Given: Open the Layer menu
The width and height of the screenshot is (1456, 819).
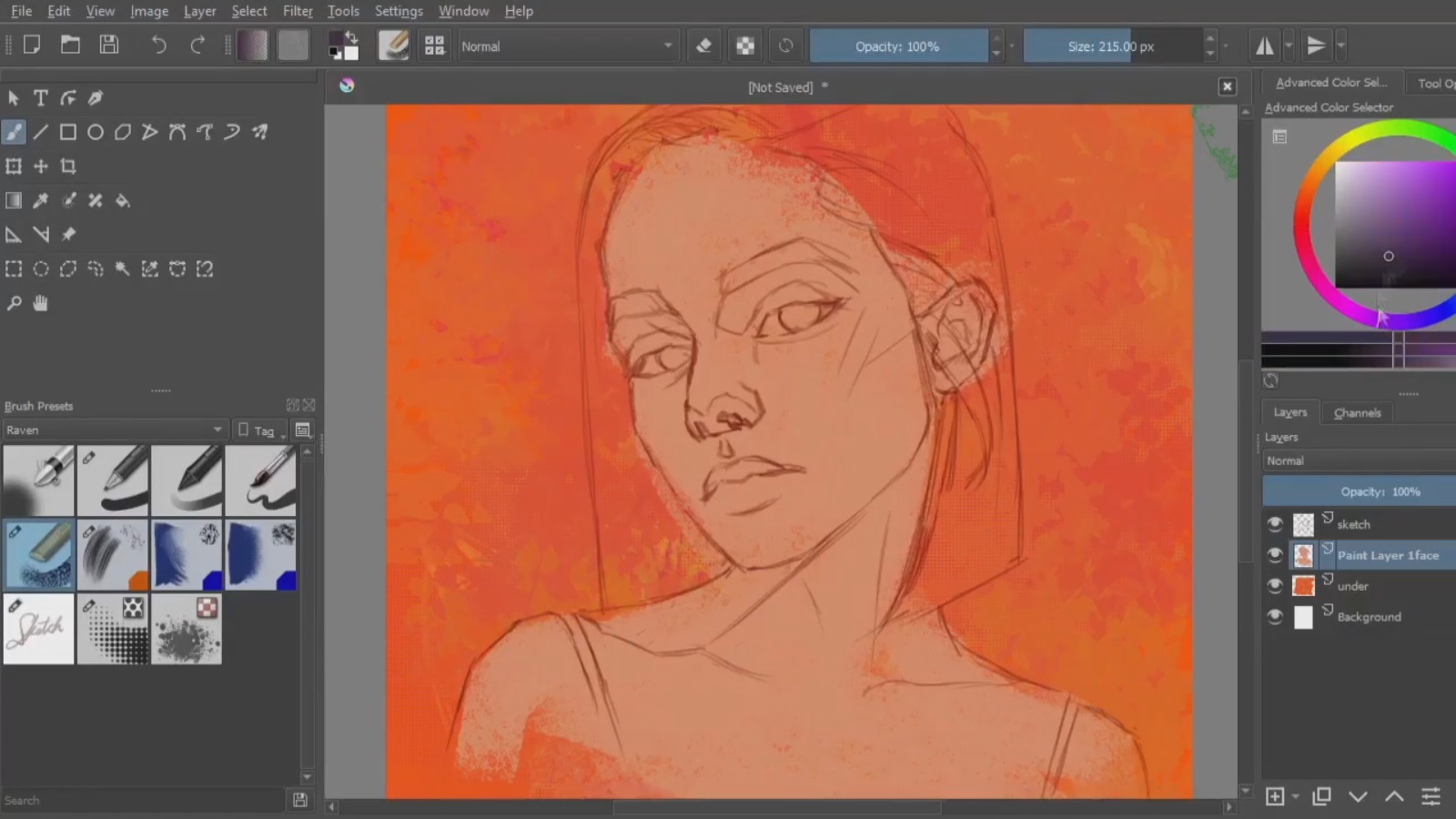Looking at the screenshot, I should pos(199,11).
